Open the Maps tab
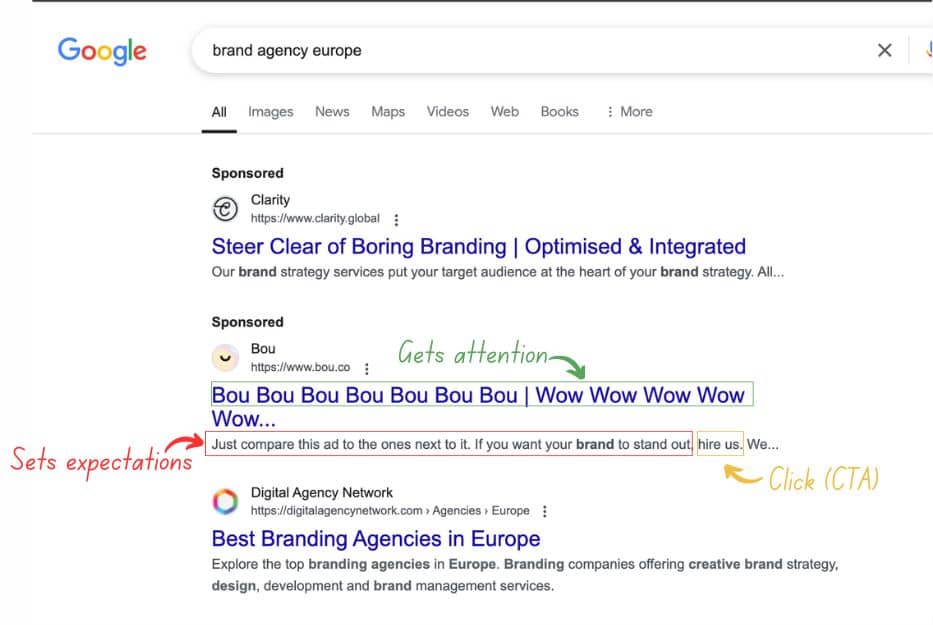933x625 pixels. (388, 112)
